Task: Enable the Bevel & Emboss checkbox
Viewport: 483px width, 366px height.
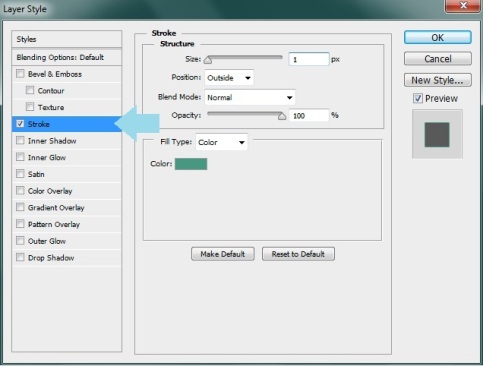Action: pyautogui.click(x=20, y=74)
